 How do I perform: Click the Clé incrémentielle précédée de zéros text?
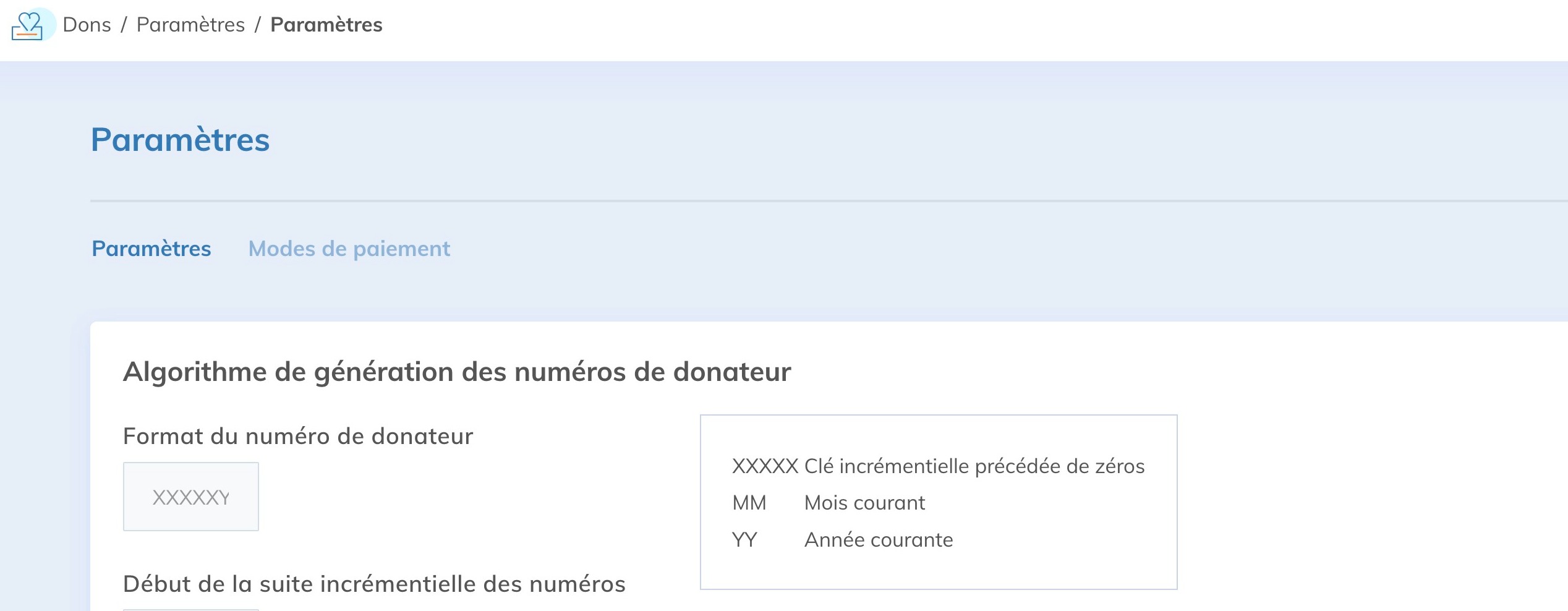click(x=974, y=466)
